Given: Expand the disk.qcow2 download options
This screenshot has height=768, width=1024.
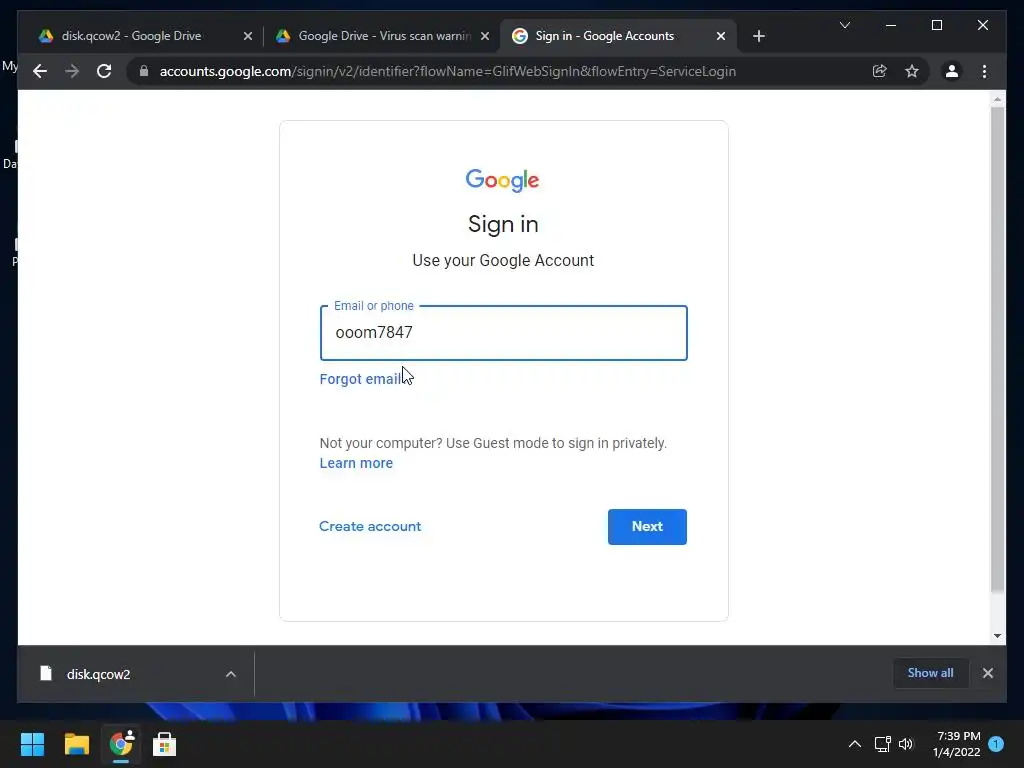Looking at the screenshot, I should point(231,674).
